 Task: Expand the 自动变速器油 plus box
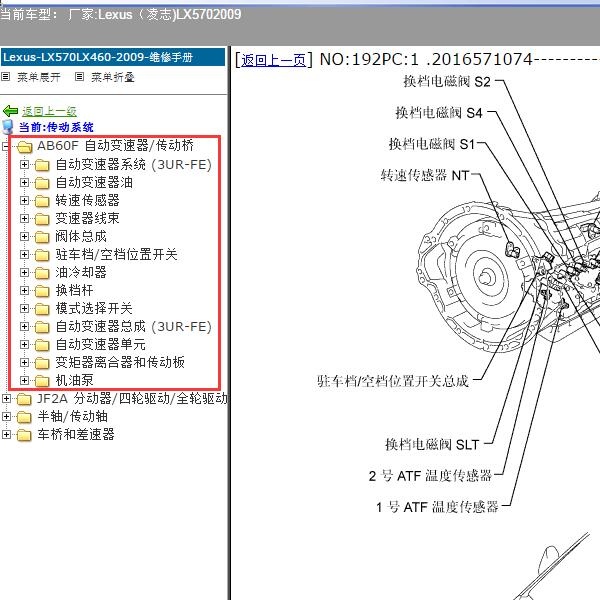click(24, 183)
